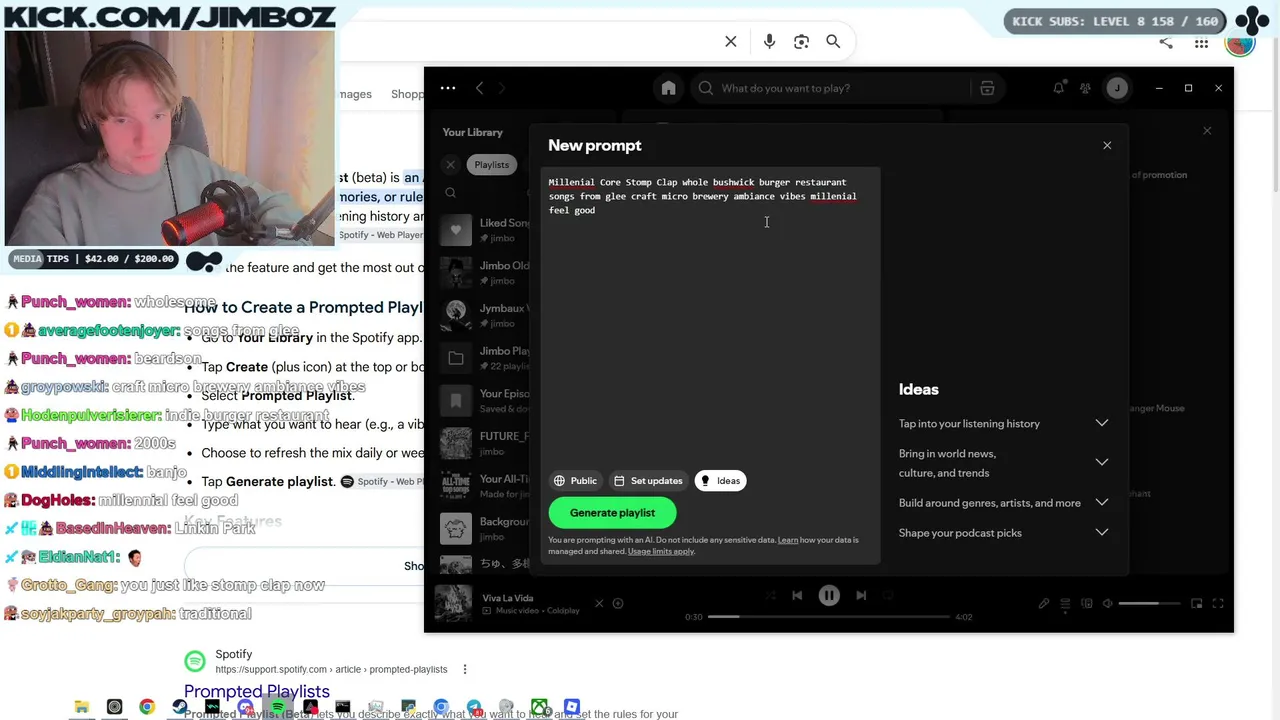
Task: Skip to the previous track
Action: point(797,595)
